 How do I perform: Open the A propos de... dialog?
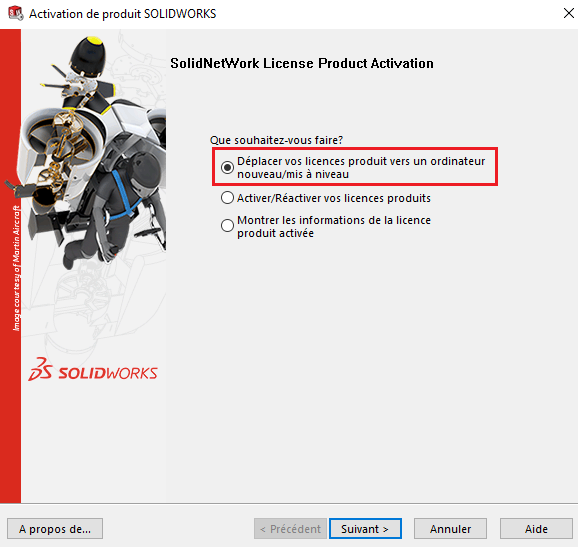55,529
